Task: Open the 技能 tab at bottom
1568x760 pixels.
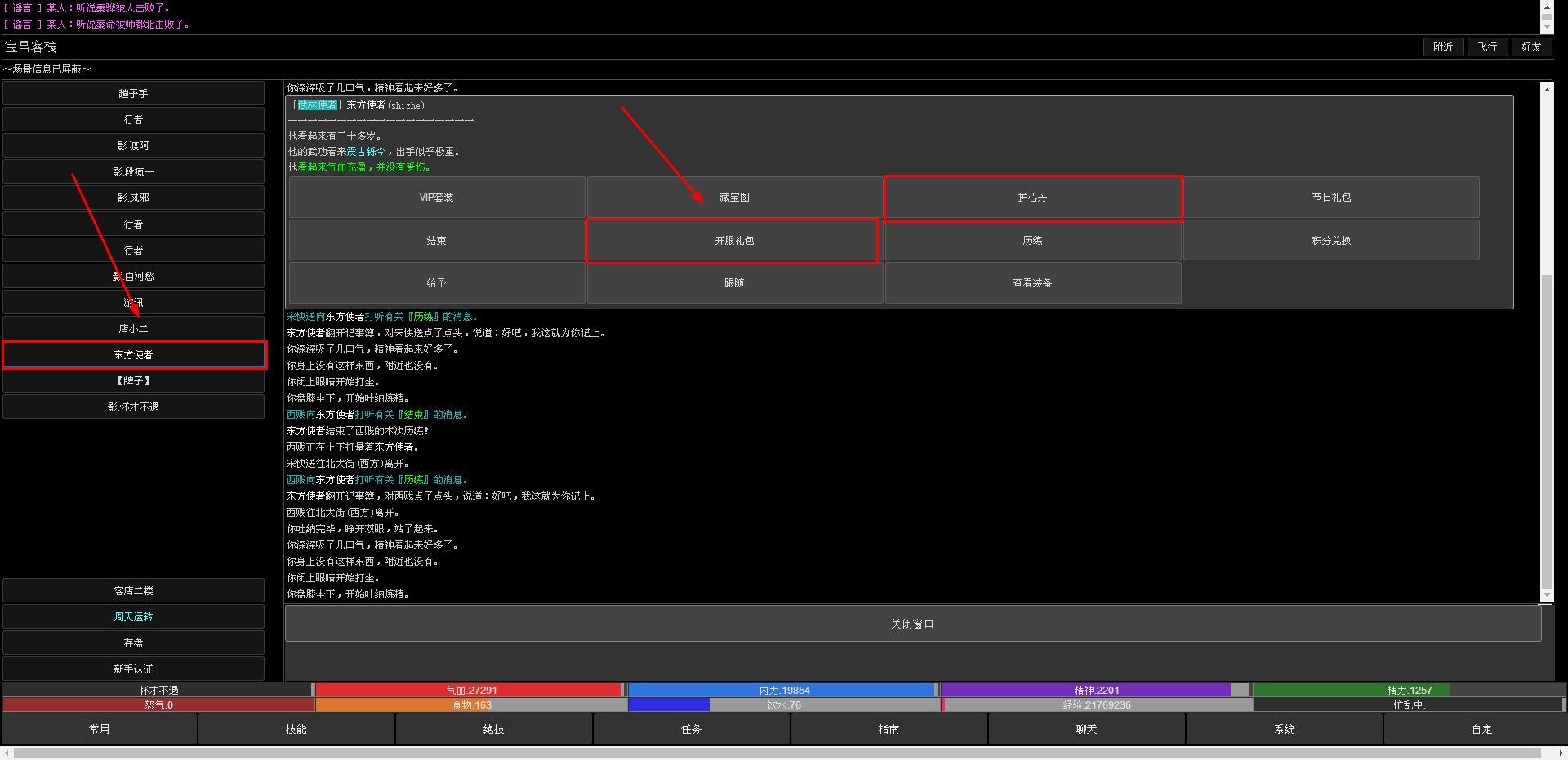Action: point(296,729)
